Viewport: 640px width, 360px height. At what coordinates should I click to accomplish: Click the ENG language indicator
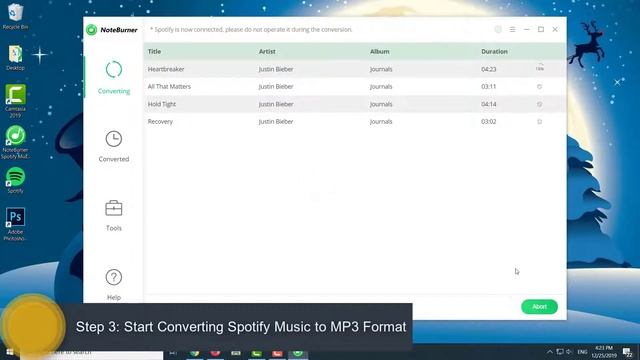pos(582,352)
